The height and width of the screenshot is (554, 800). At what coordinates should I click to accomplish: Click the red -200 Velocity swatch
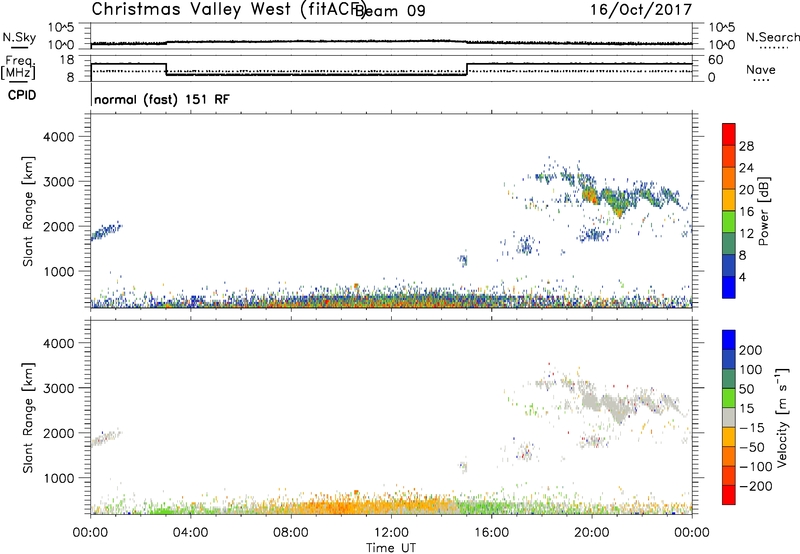coord(729,495)
